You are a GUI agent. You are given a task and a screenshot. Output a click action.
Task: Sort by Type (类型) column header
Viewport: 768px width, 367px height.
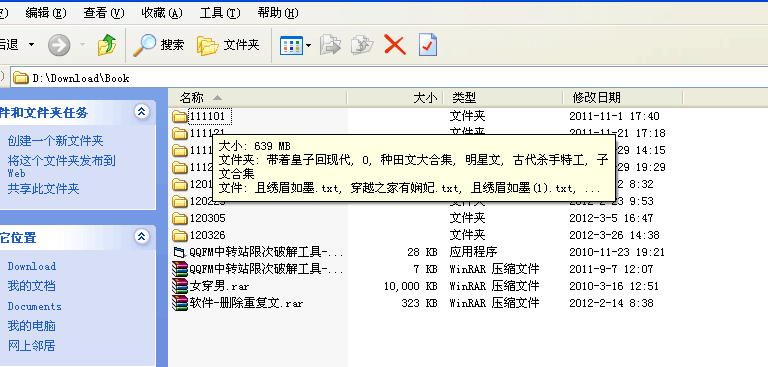point(503,98)
